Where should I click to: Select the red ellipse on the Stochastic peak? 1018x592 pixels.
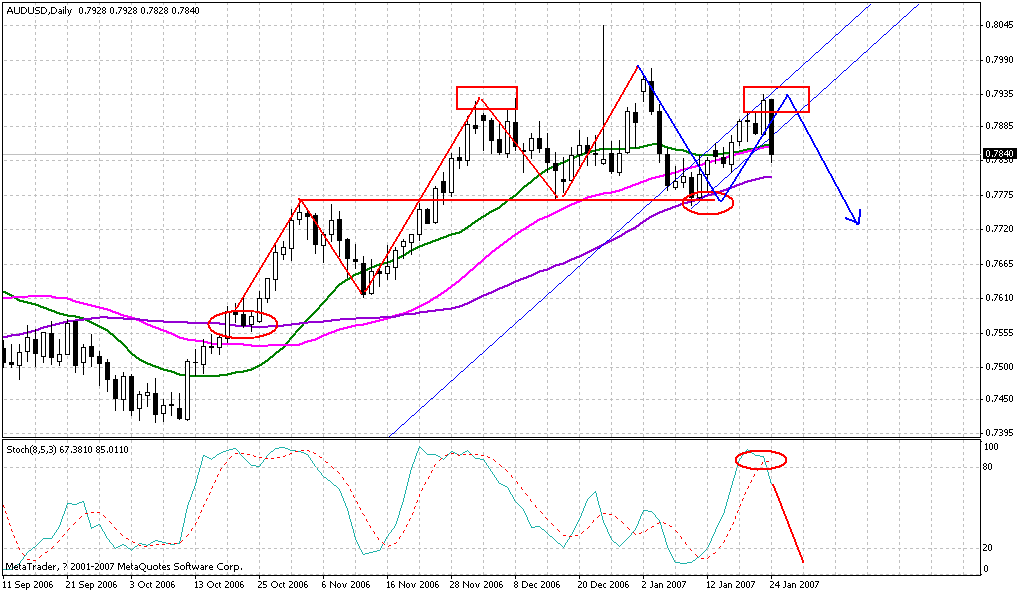760,461
